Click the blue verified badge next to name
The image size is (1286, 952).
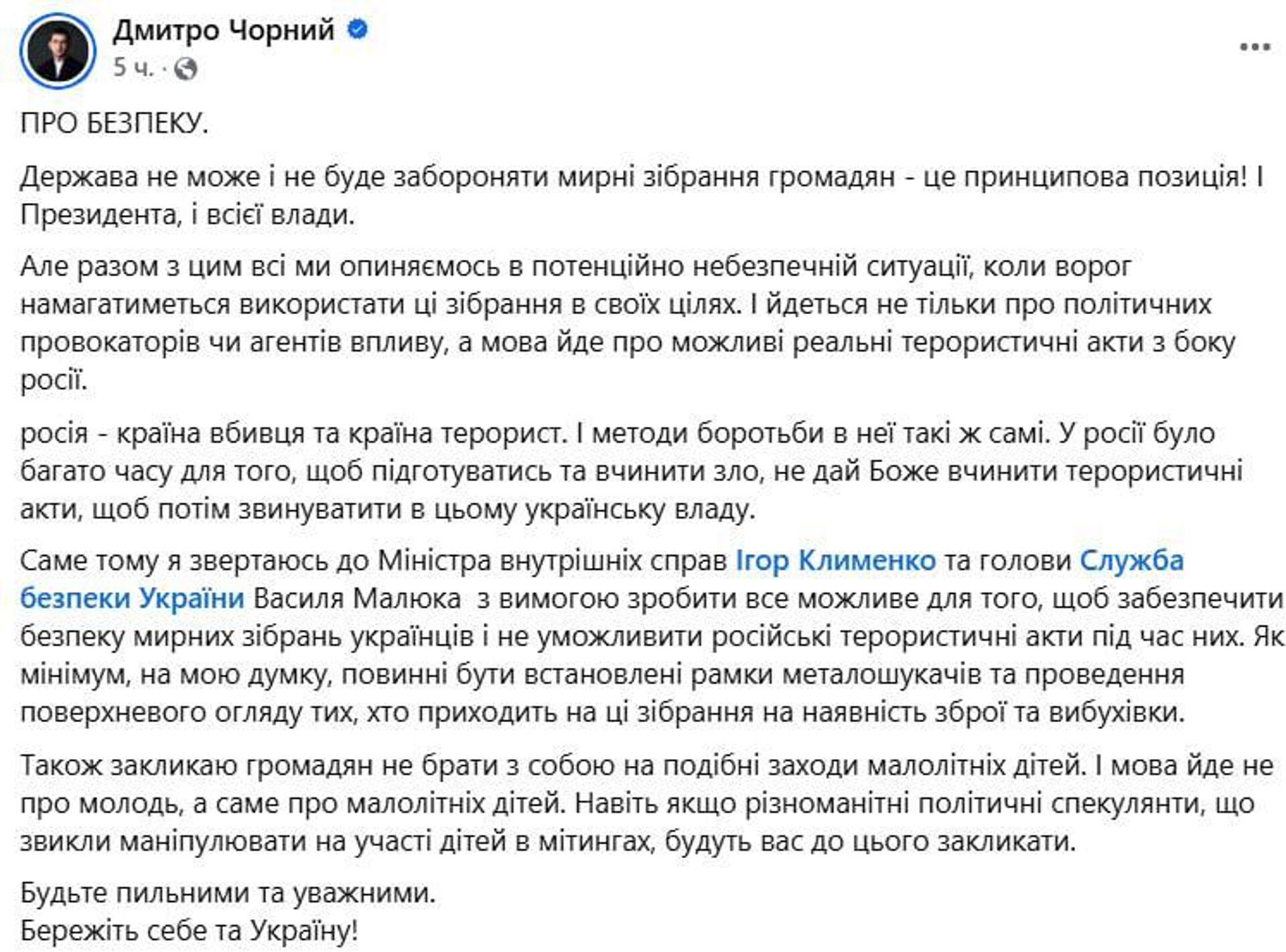point(358,28)
